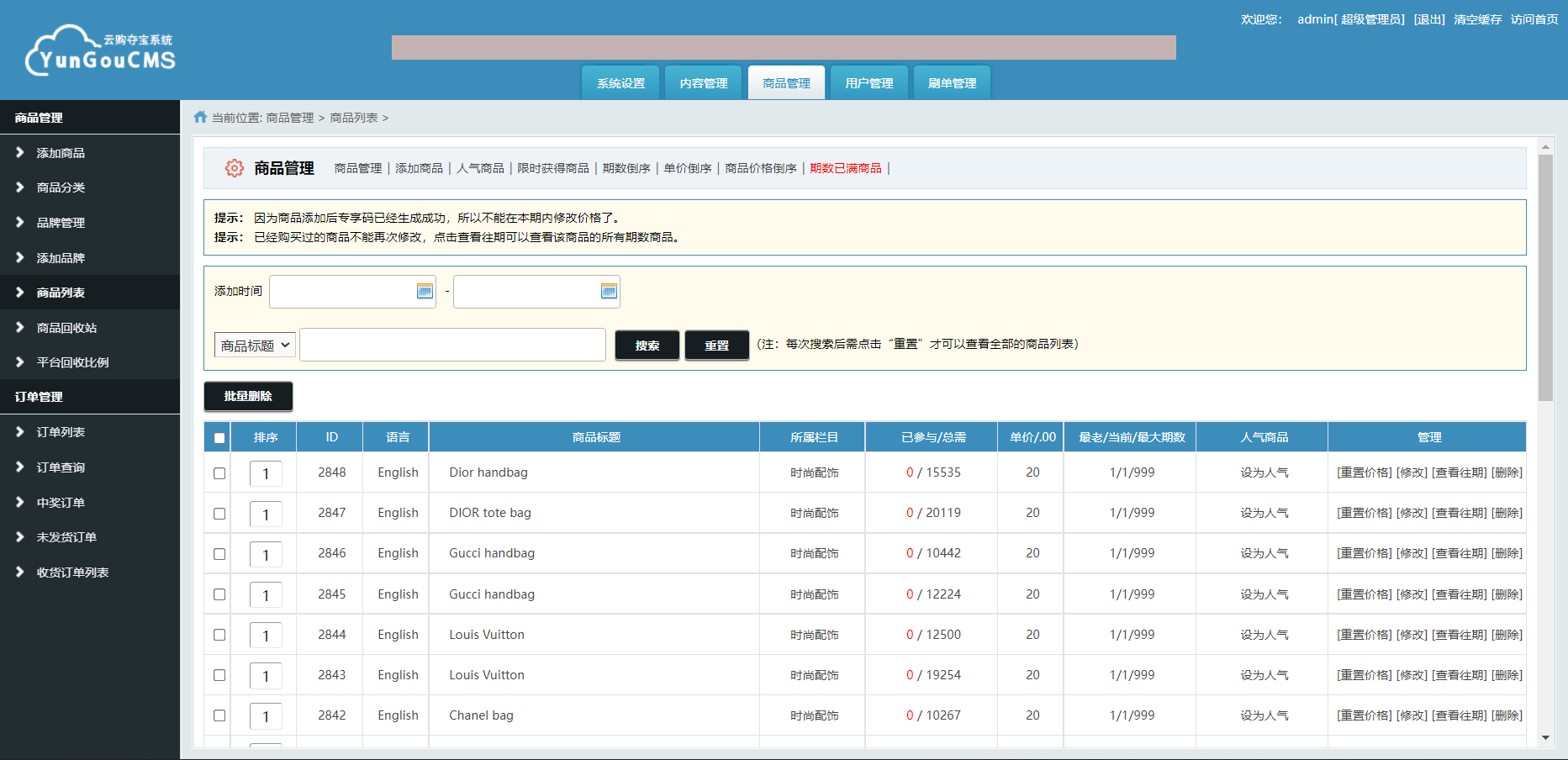Click the scrollbar down arrow
This screenshot has width=1568, height=760.
(1545, 738)
